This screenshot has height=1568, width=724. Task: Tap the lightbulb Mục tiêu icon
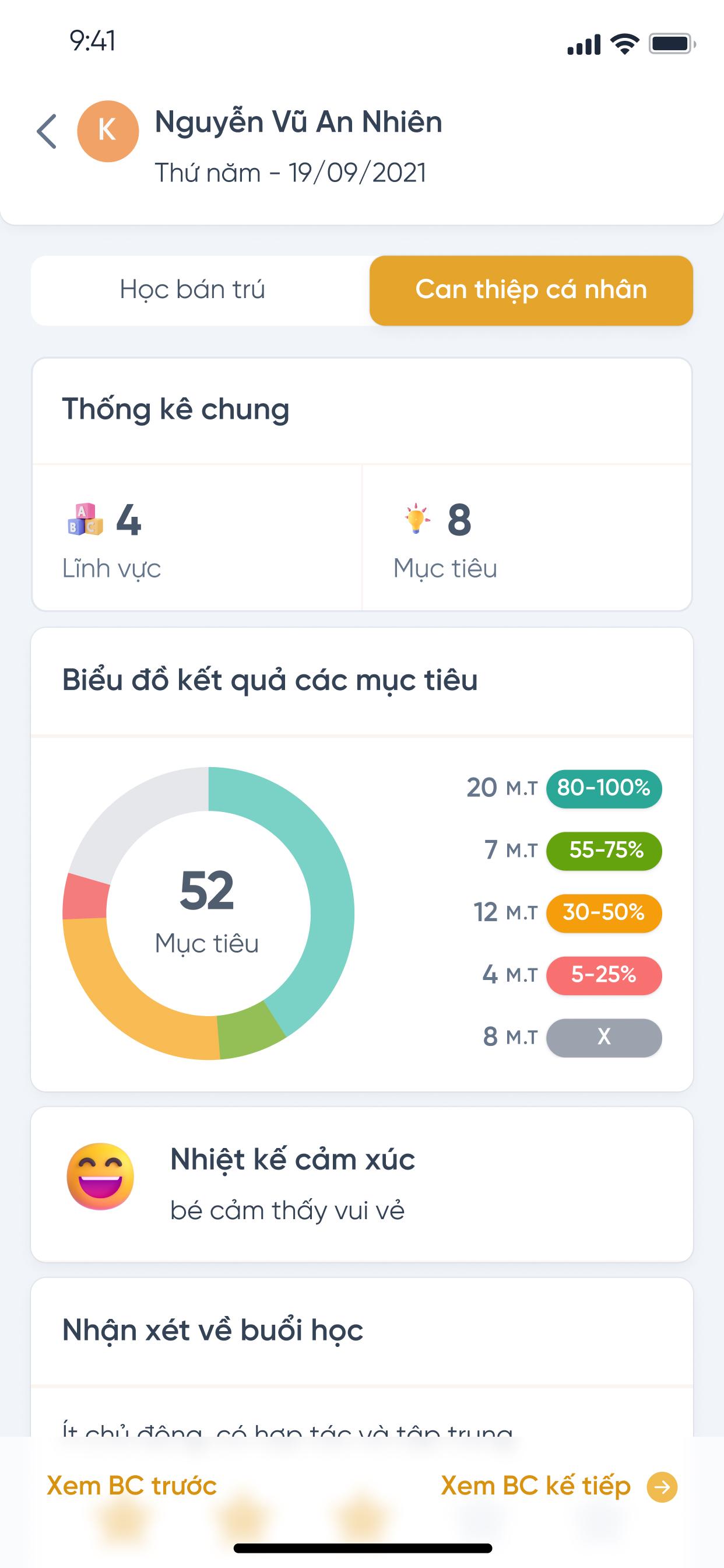(417, 519)
